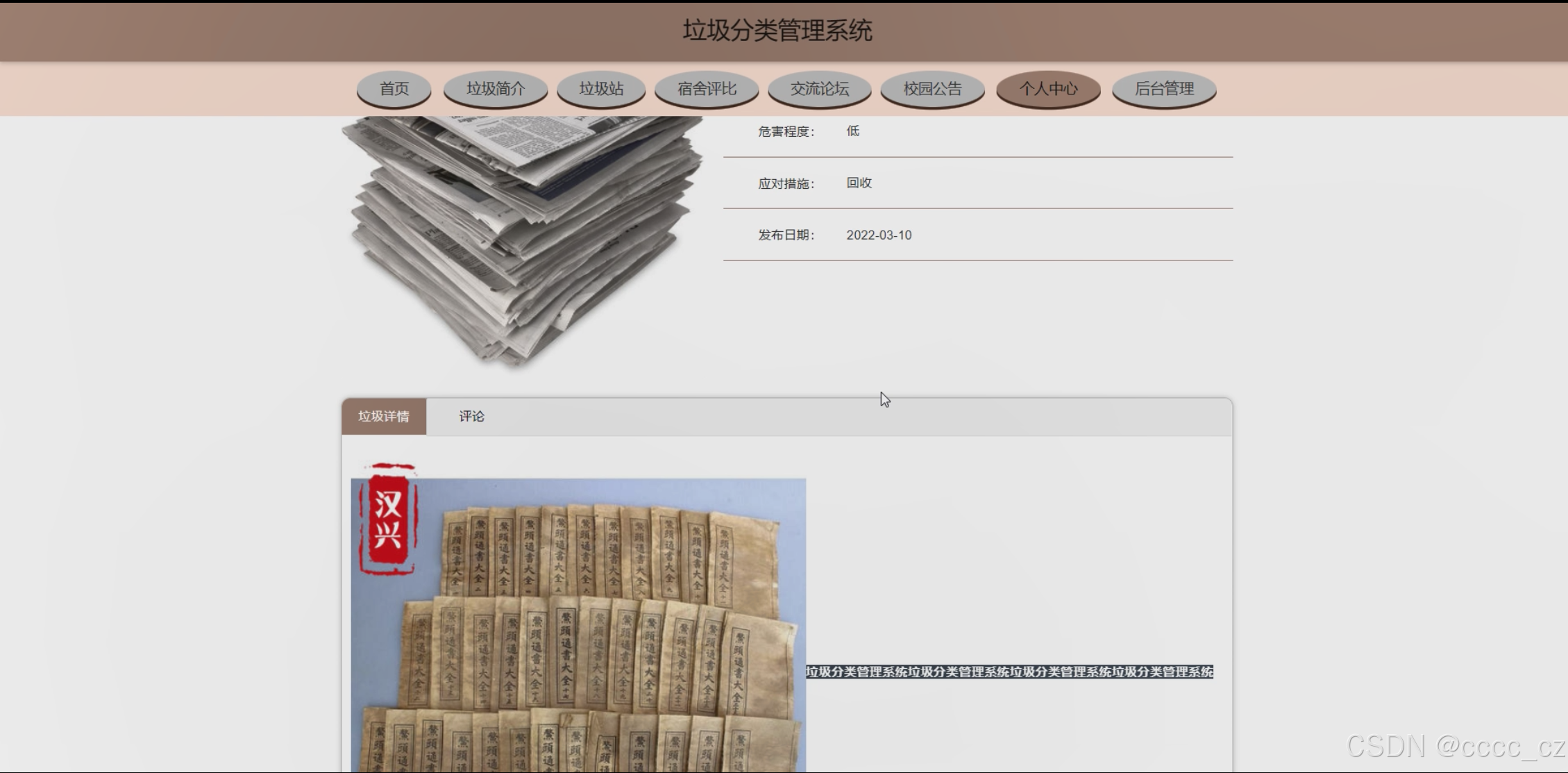The image size is (1568, 773).
Task: Open 交流论坛 forum page
Action: point(819,89)
